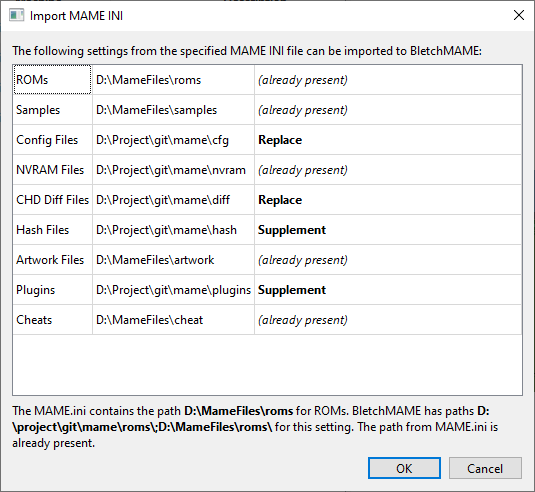Click the Import MAME INI window icon
This screenshot has height=492, width=535.
click(16, 16)
